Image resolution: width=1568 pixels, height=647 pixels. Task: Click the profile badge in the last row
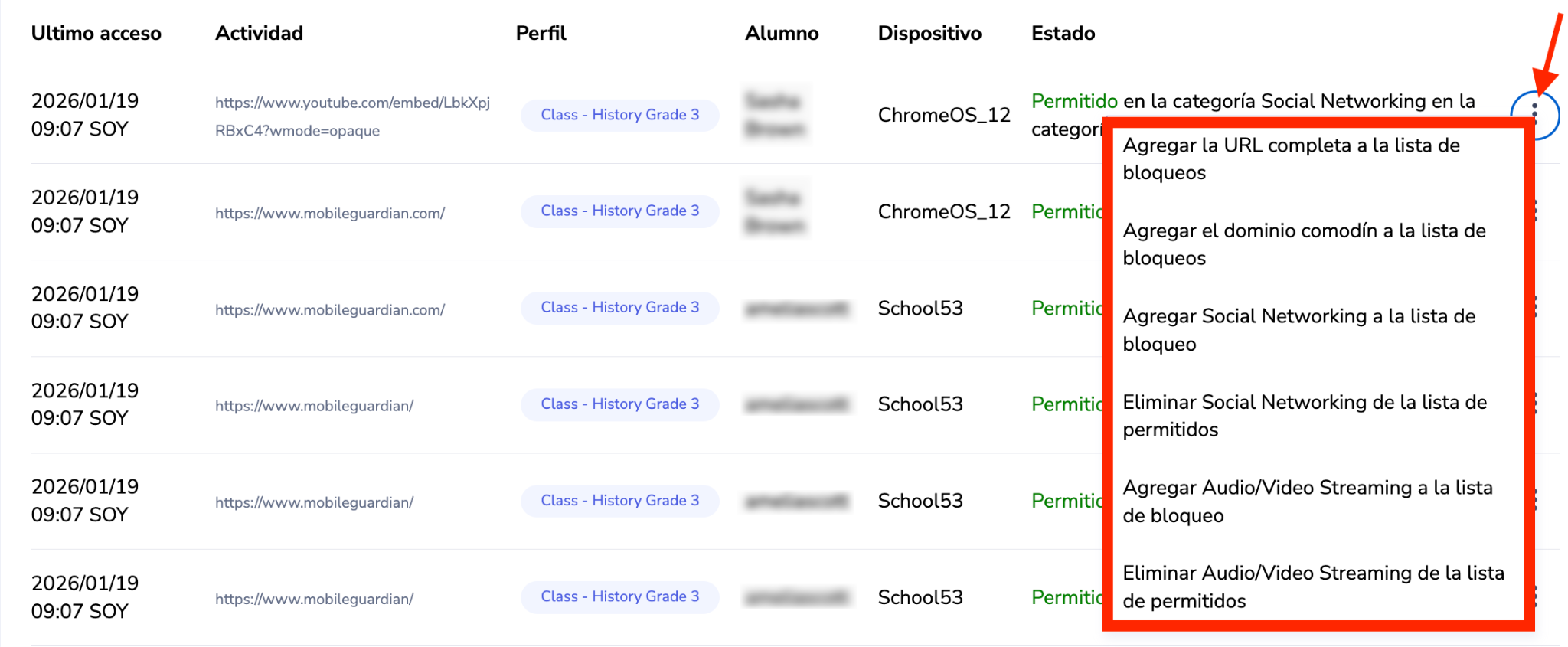pos(619,596)
